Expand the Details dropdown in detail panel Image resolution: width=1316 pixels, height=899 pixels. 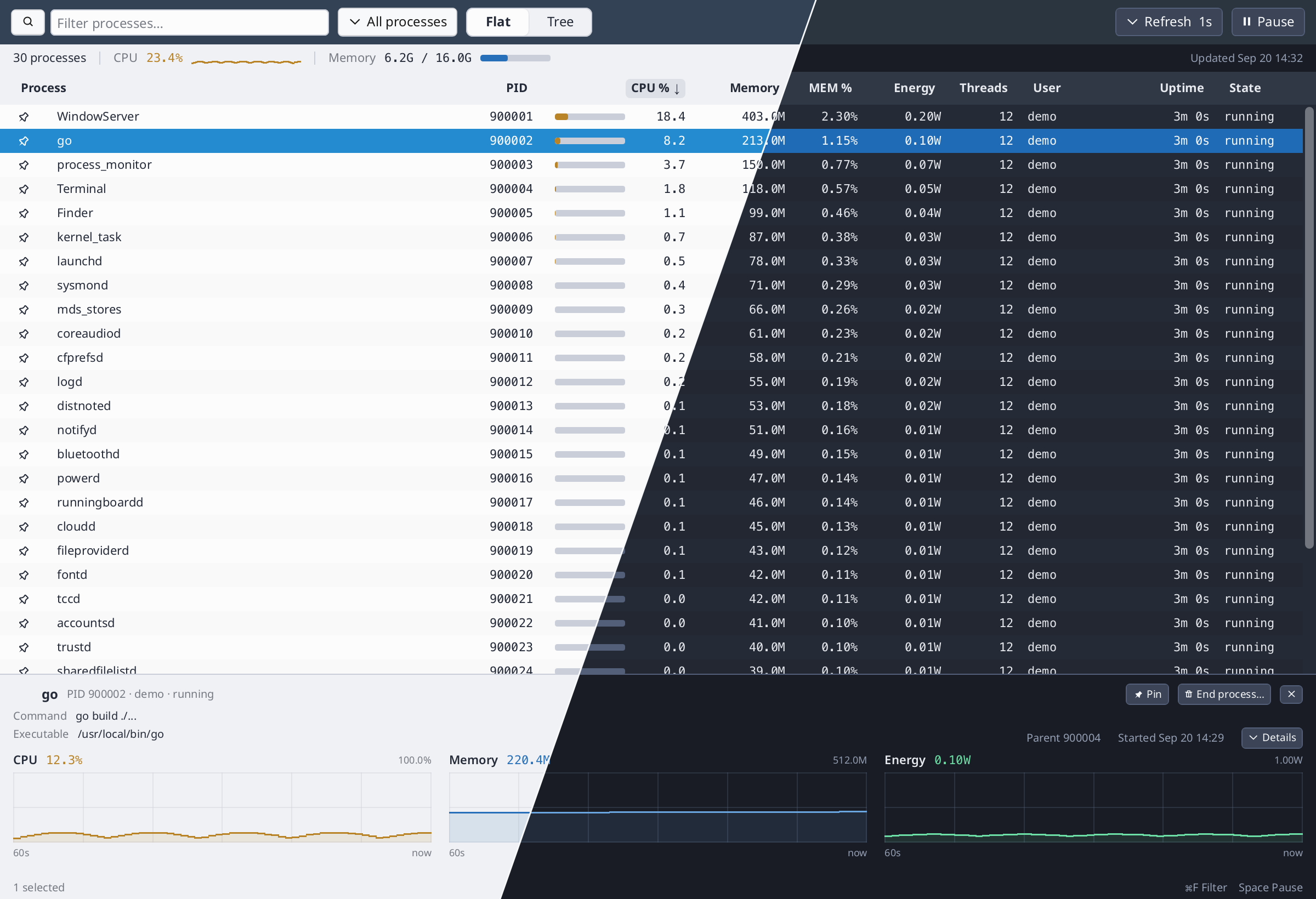(x=1272, y=738)
